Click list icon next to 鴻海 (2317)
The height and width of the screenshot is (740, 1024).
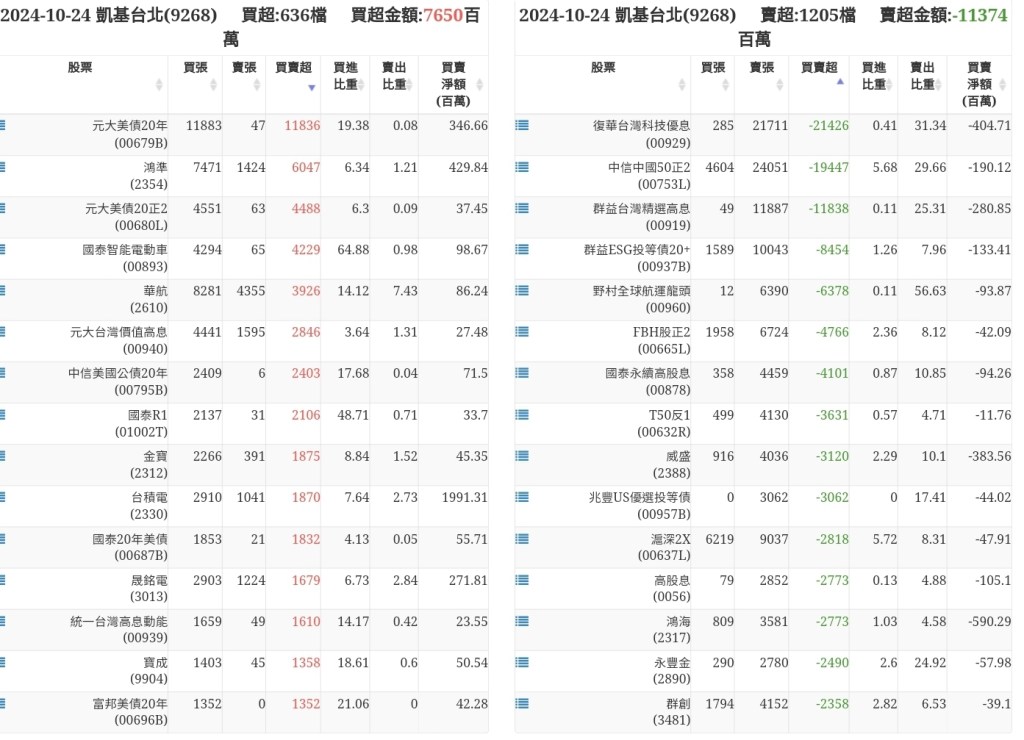[522, 621]
